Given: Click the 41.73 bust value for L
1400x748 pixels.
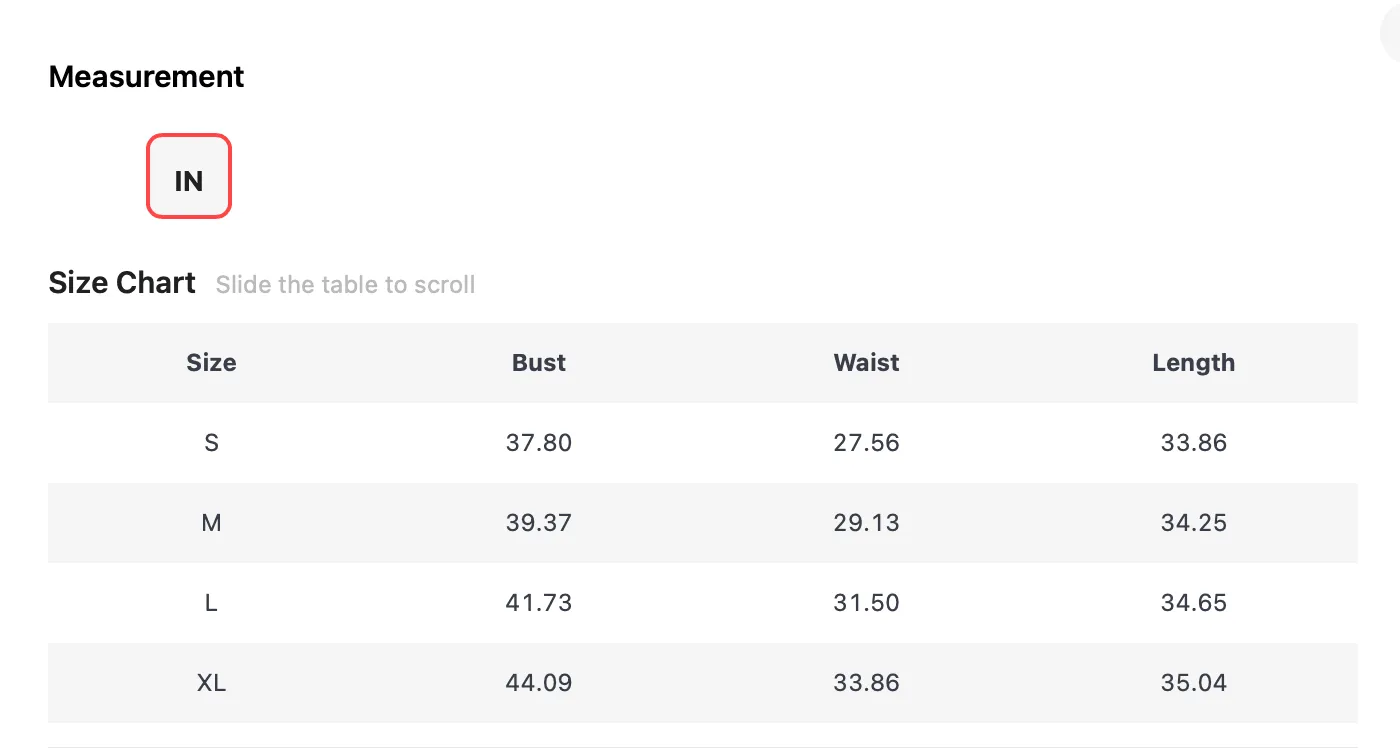Looking at the screenshot, I should [x=539, y=602].
